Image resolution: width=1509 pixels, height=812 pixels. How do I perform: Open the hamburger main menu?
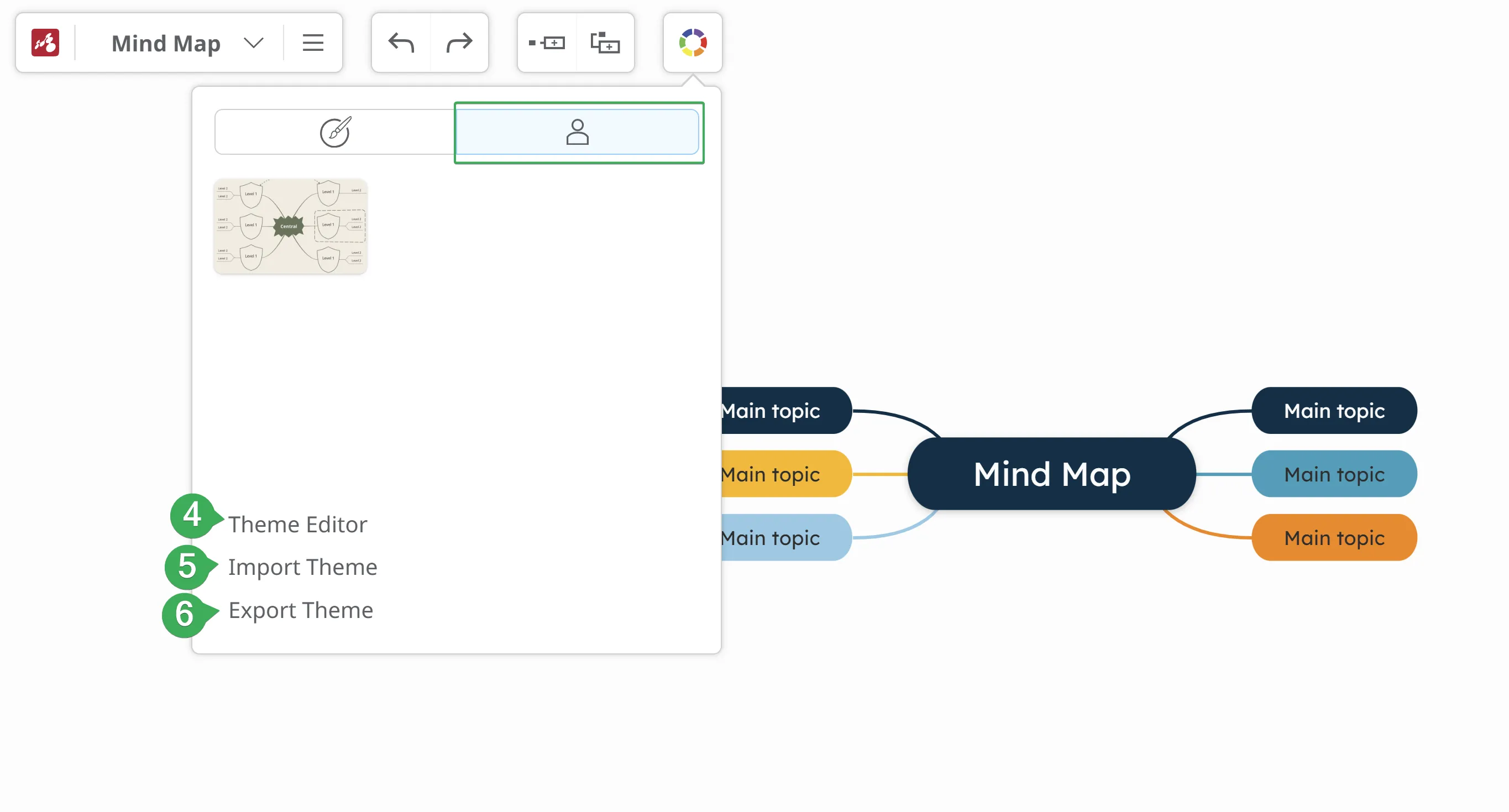click(313, 43)
